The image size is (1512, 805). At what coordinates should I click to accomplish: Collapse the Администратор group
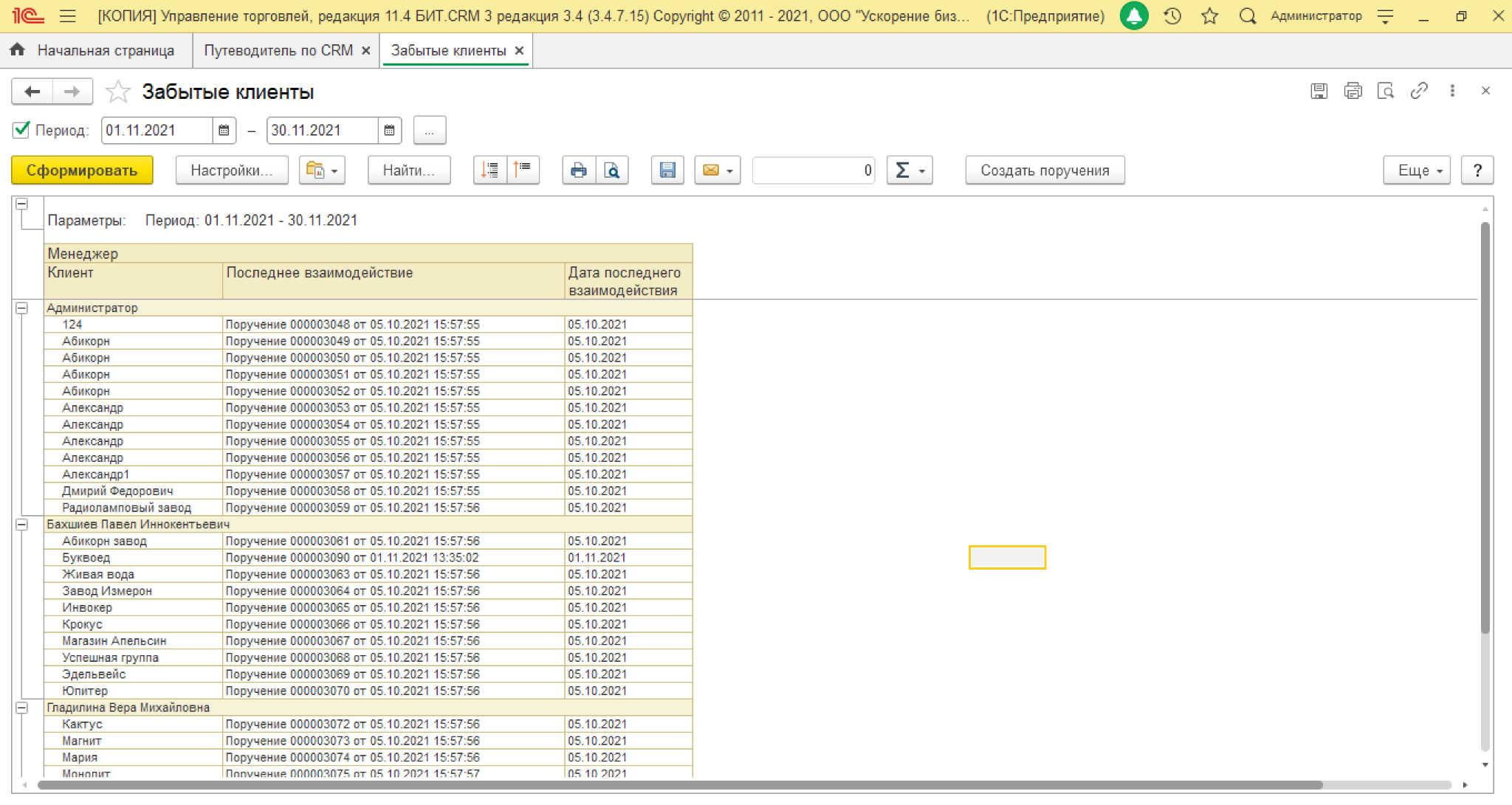(22, 308)
